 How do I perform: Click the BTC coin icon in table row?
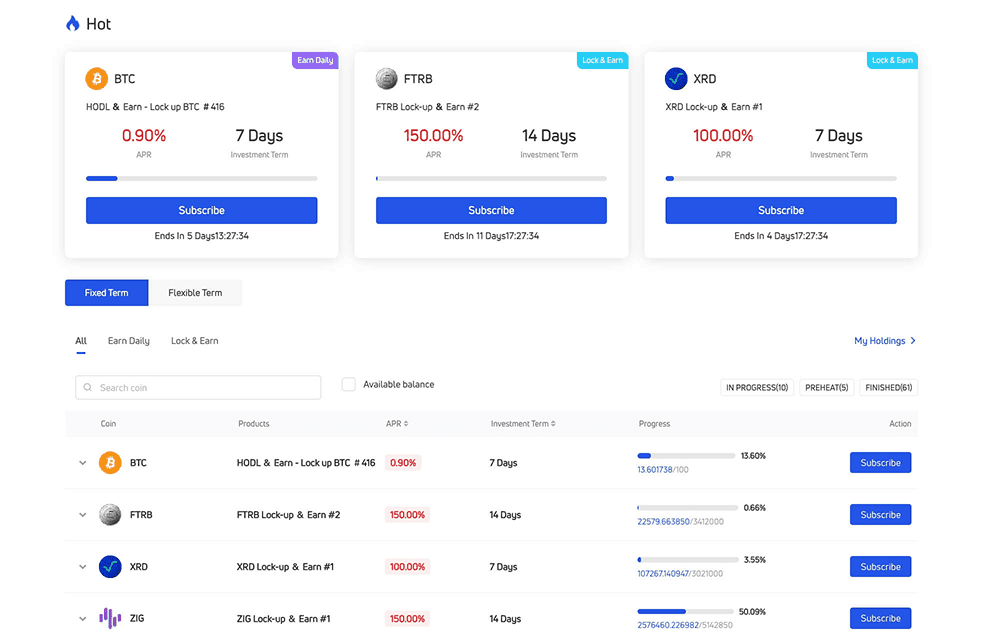pos(110,462)
